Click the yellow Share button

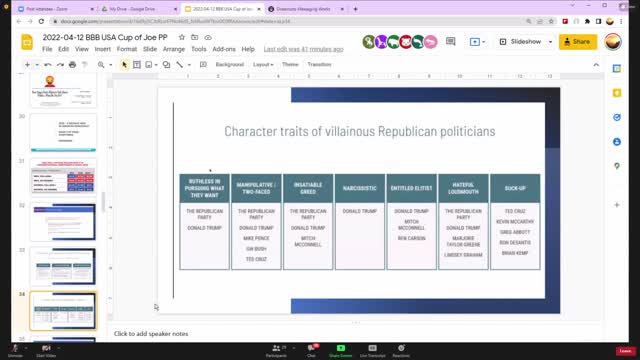pos(578,42)
